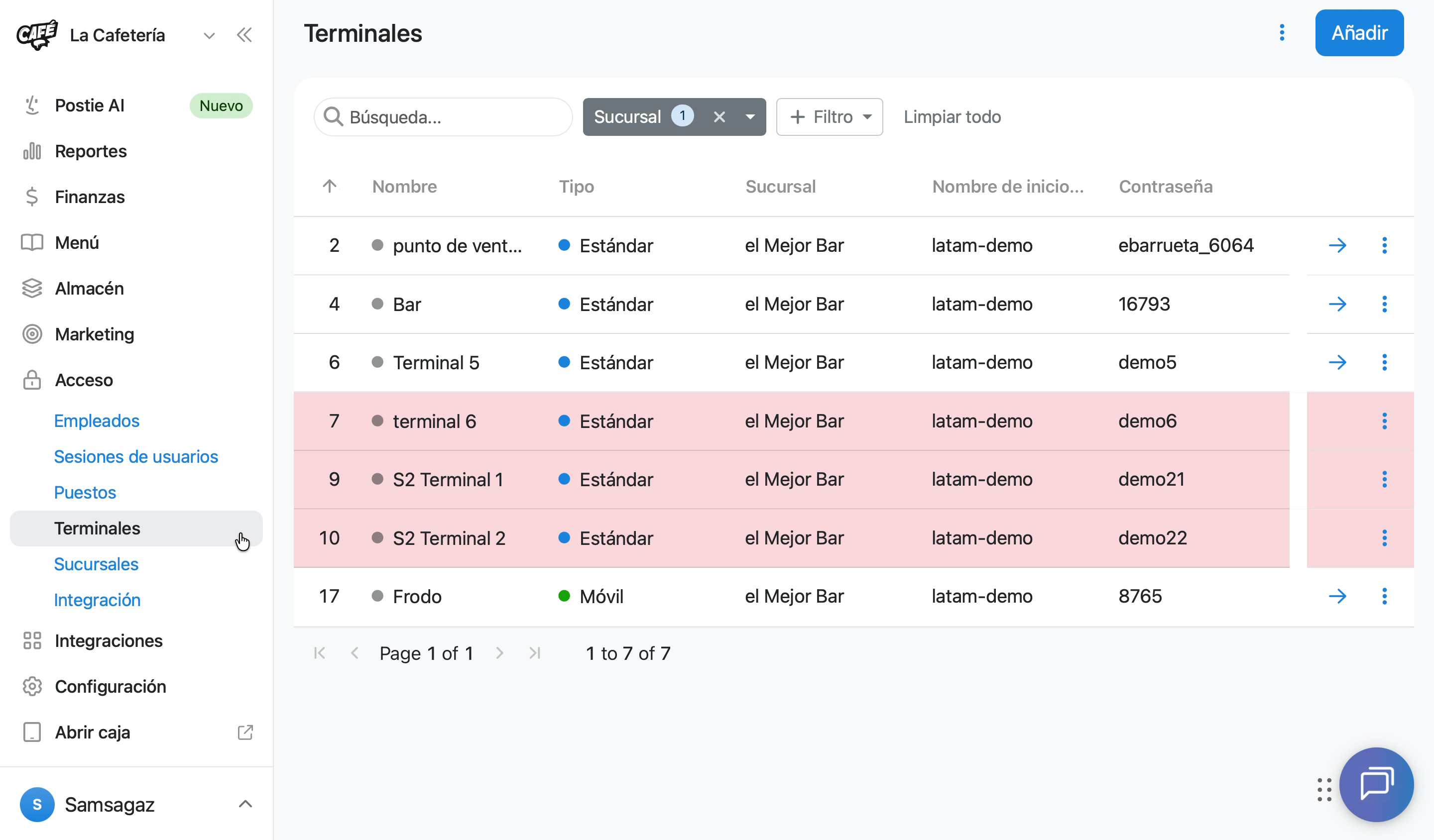The image size is (1434, 840).
Task: Expand the La Cafetería account dropdown
Action: (209, 36)
